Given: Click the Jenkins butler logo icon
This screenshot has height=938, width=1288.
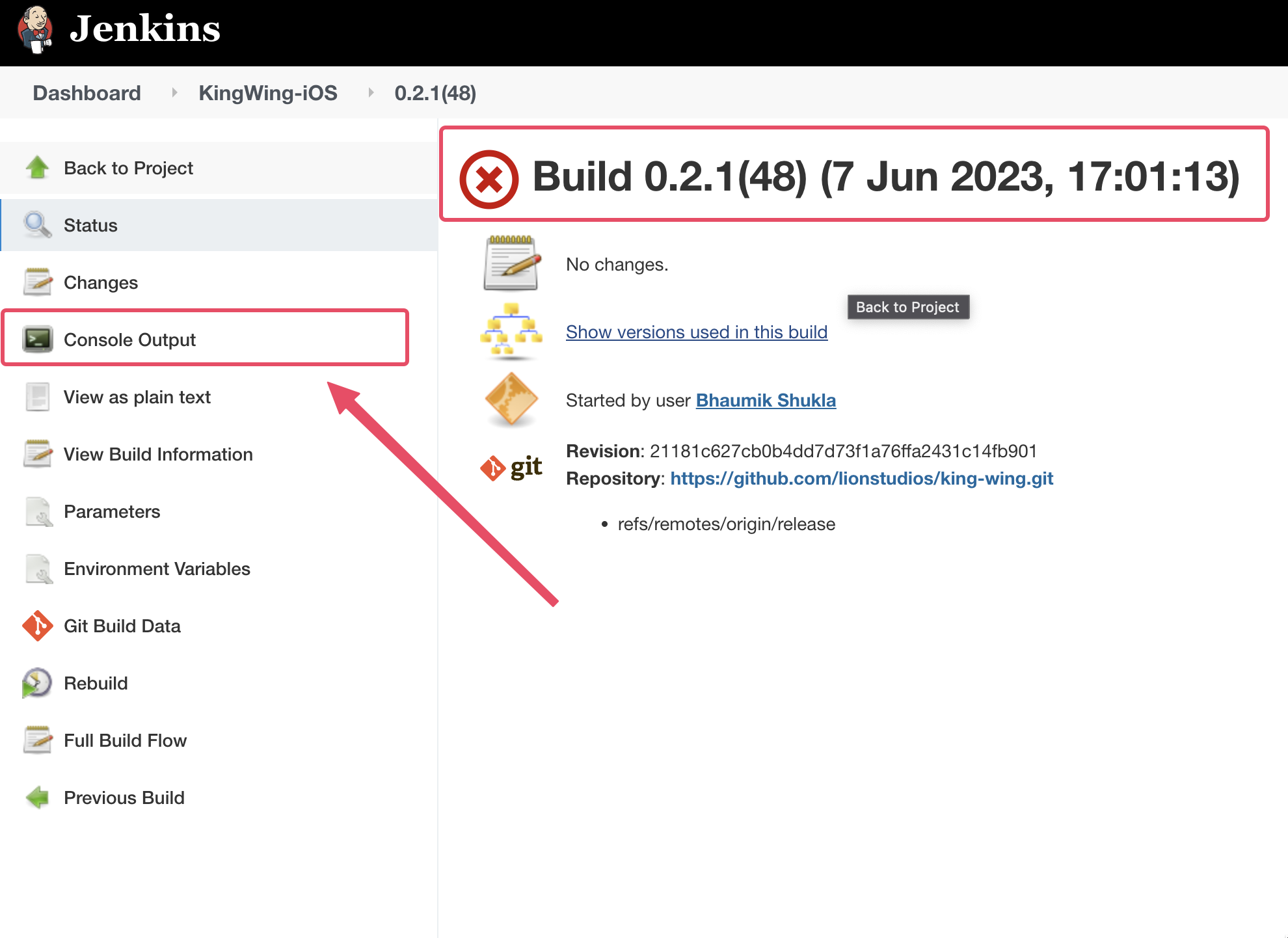Looking at the screenshot, I should pyautogui.click(x=35, y=29).
